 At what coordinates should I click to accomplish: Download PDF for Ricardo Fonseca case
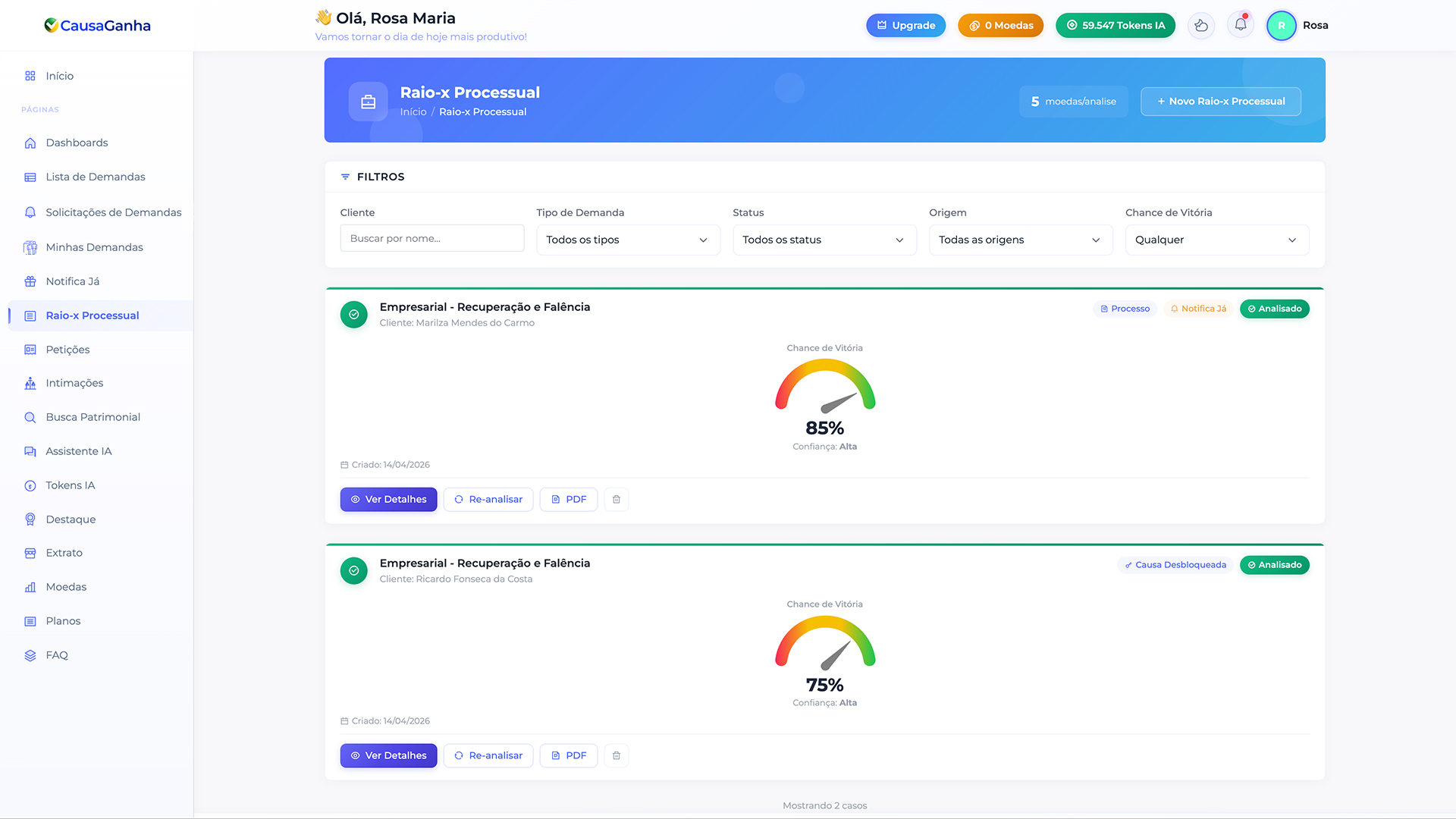click(x=569, y=755)
